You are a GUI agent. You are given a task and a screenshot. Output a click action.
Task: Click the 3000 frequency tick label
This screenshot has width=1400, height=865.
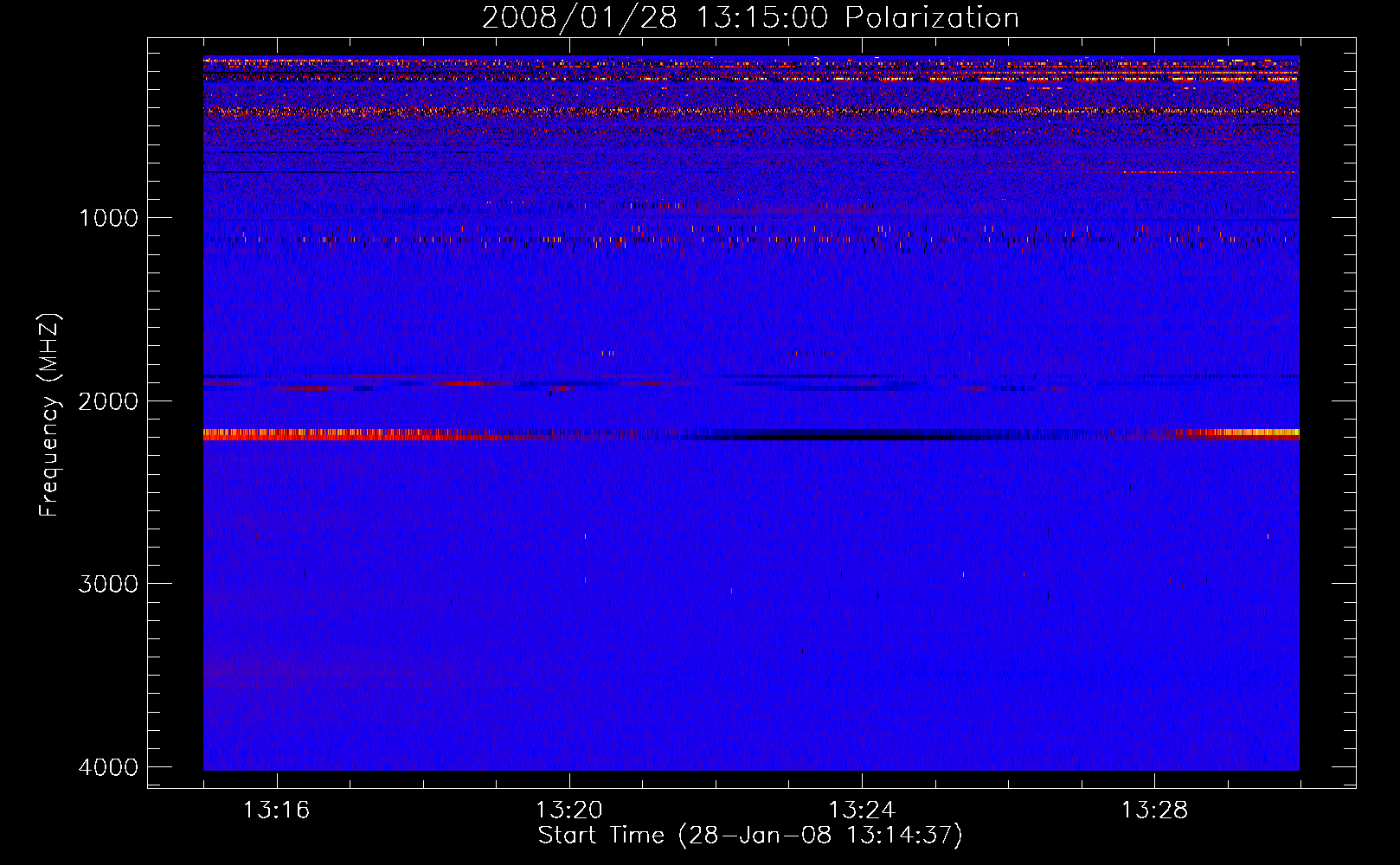pos(108,583)
